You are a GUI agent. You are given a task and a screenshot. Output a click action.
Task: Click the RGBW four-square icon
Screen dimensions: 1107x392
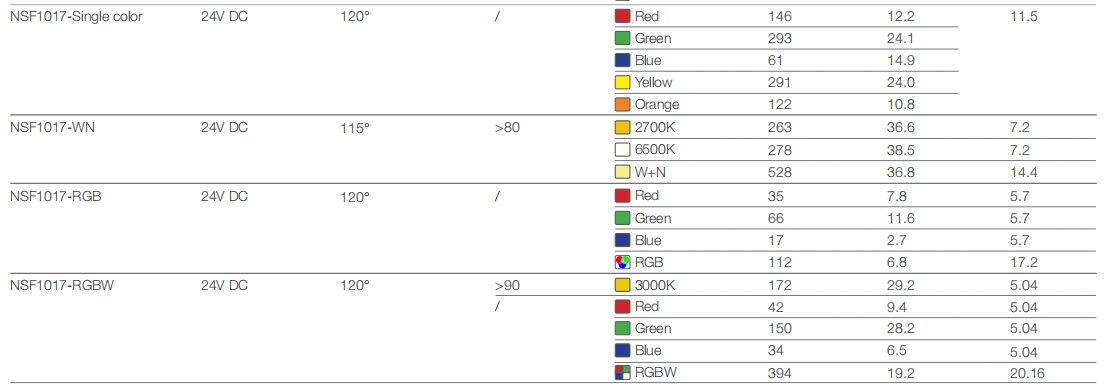click(622, 372)
